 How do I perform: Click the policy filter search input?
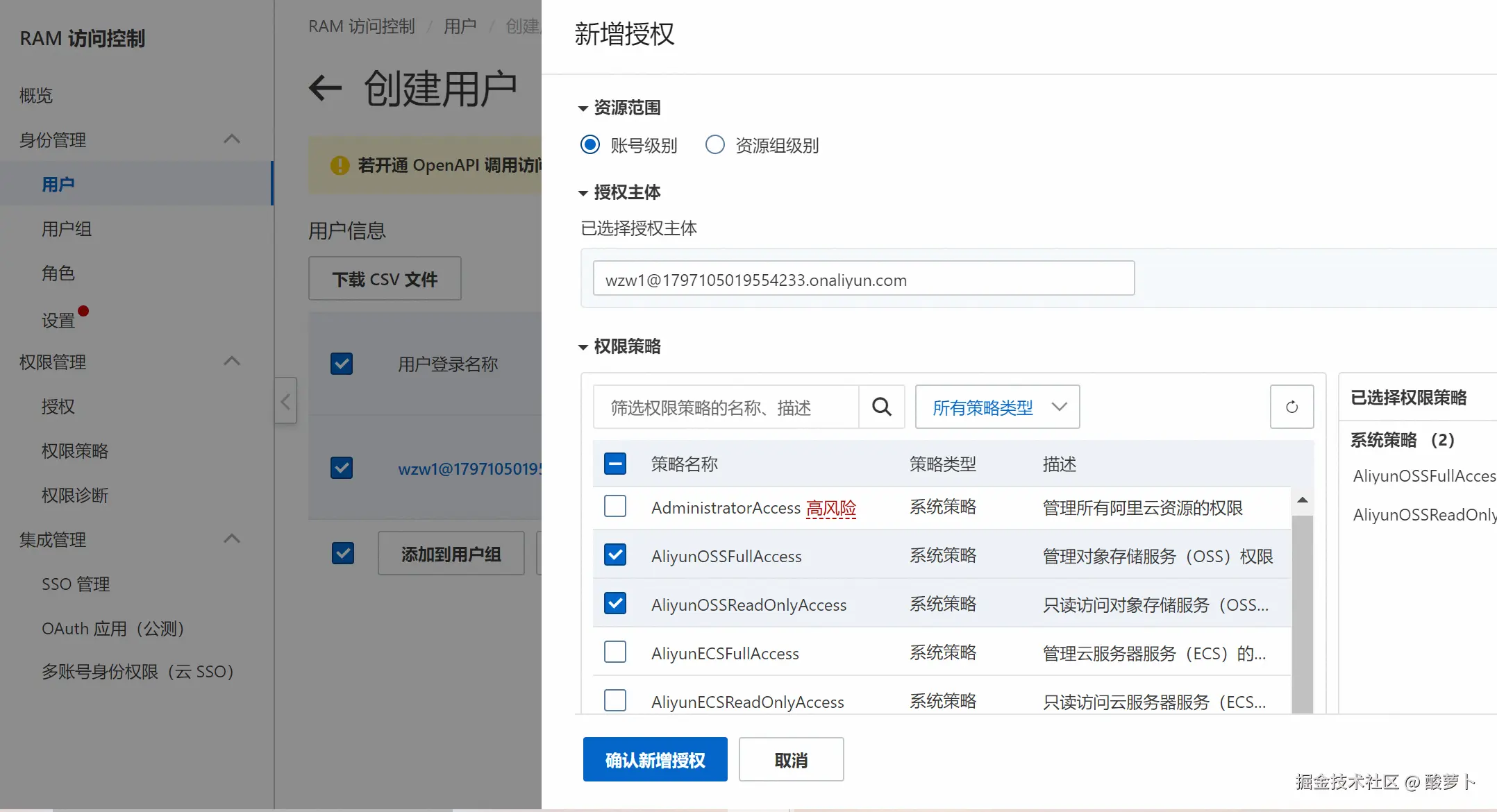click(x=726, y=407)
